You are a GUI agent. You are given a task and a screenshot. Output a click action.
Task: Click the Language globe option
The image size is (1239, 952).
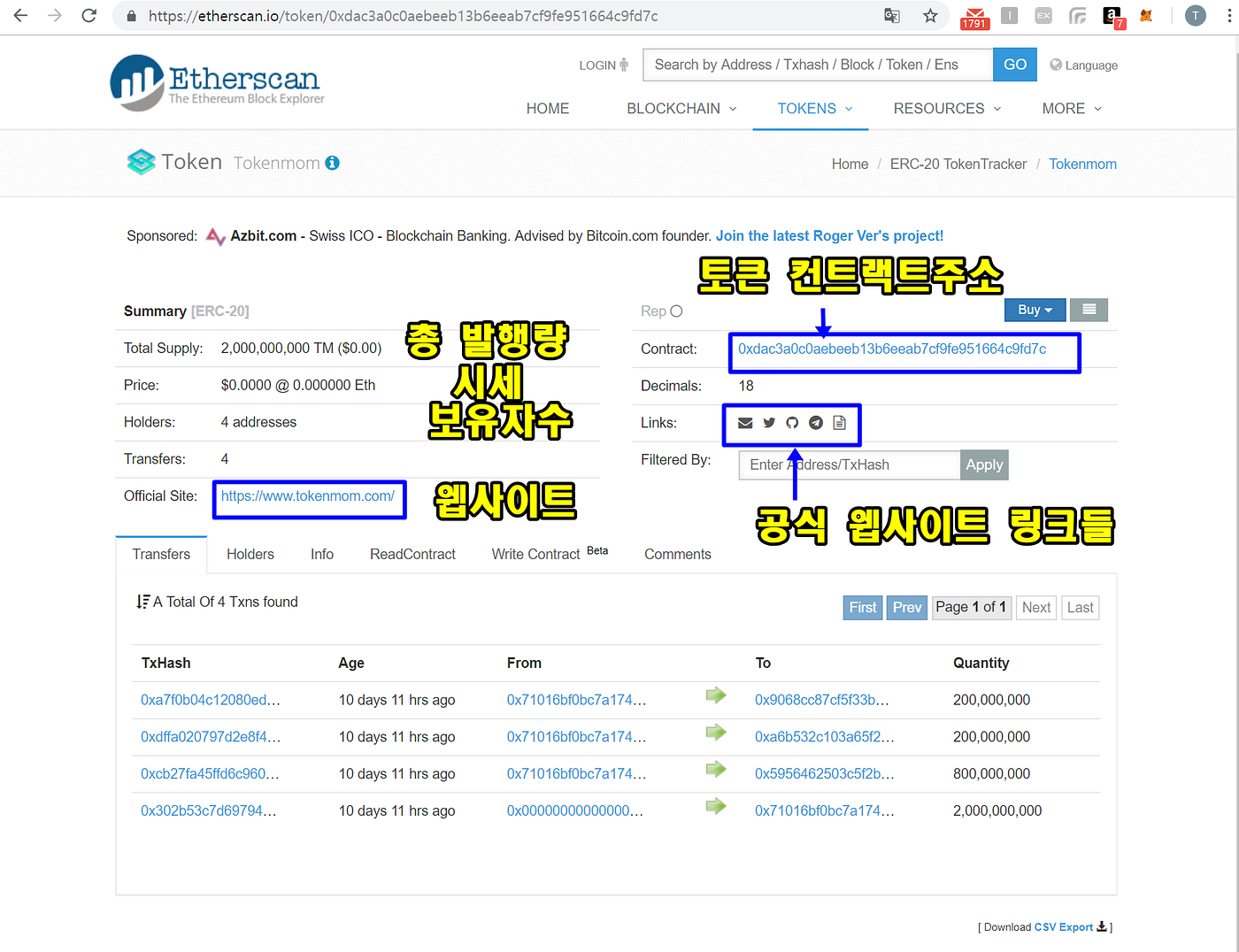[1083, 65]
